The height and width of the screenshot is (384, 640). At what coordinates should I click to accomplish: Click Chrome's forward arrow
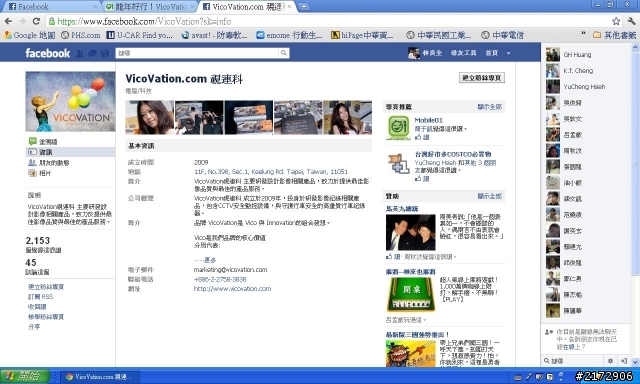(22, 21)
